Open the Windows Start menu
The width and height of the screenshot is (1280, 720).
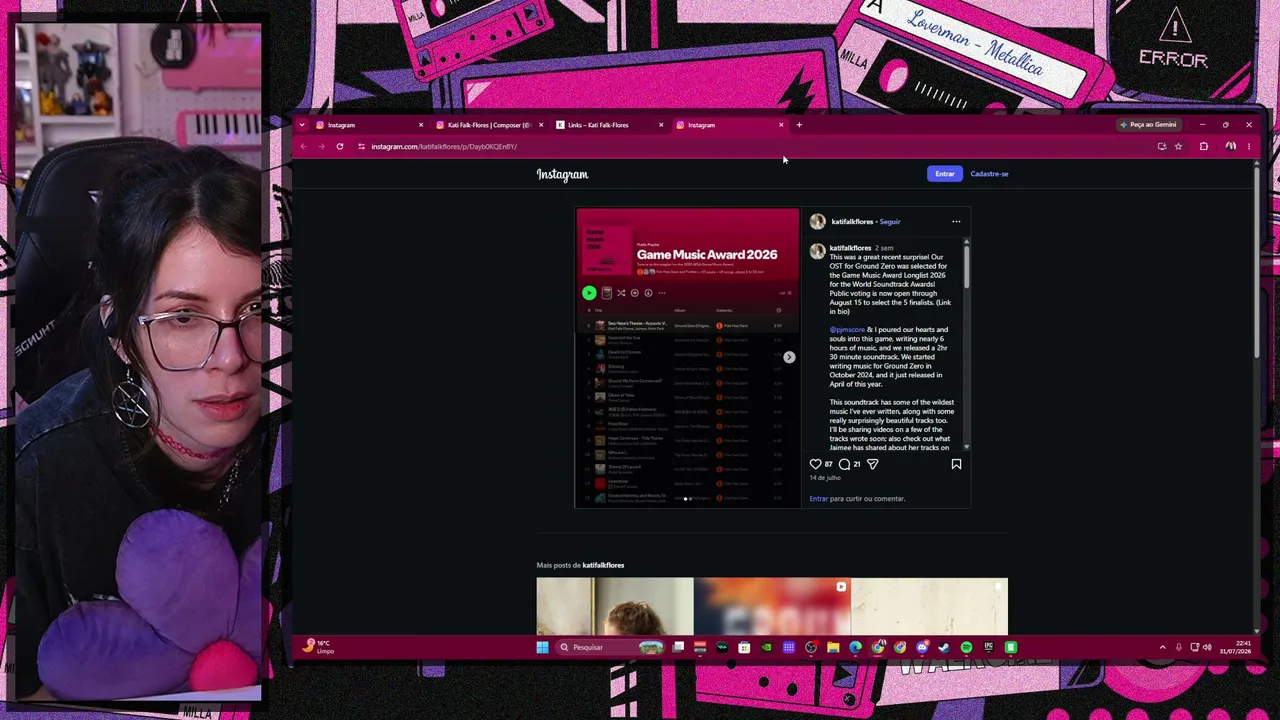click(x=542, y=648)
